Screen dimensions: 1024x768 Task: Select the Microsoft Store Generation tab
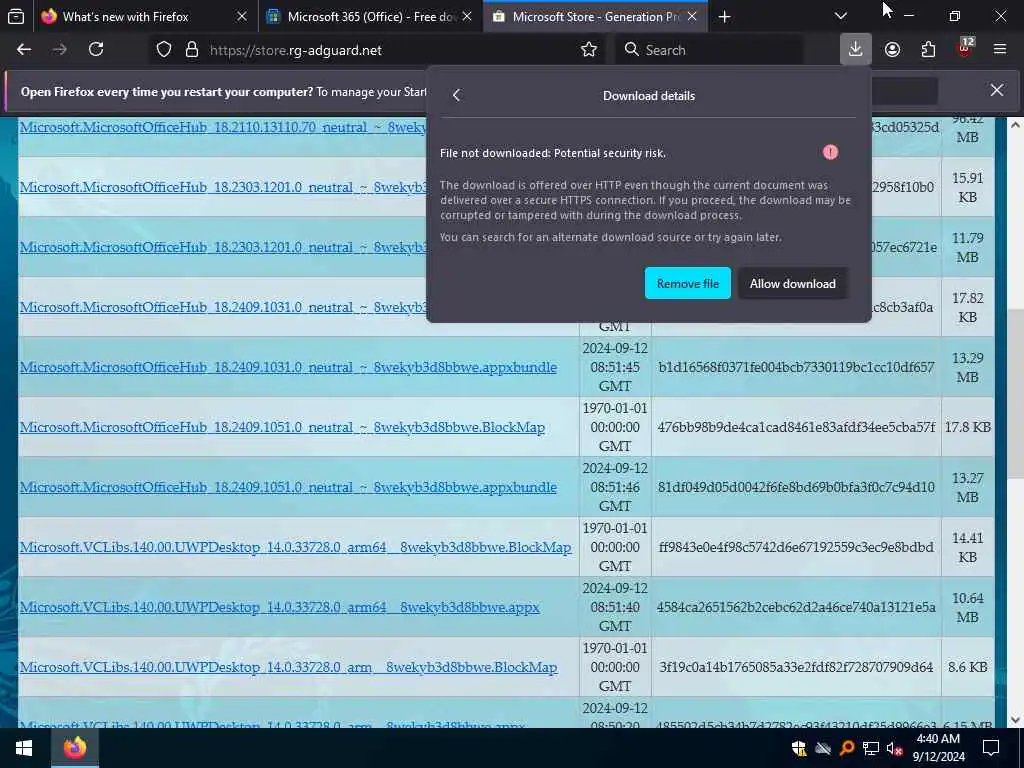pyautogui.click(x=595, y=16)
